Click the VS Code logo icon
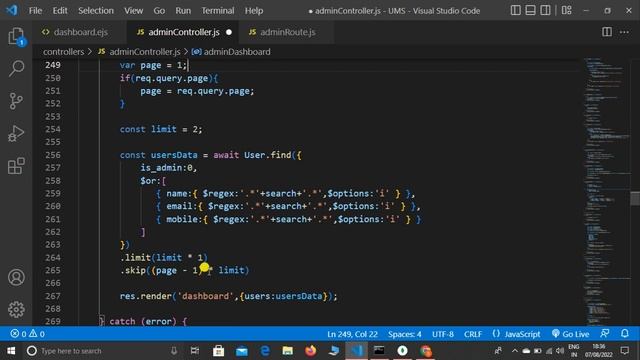This screenshot has width=640, height=360. point(12,10)
